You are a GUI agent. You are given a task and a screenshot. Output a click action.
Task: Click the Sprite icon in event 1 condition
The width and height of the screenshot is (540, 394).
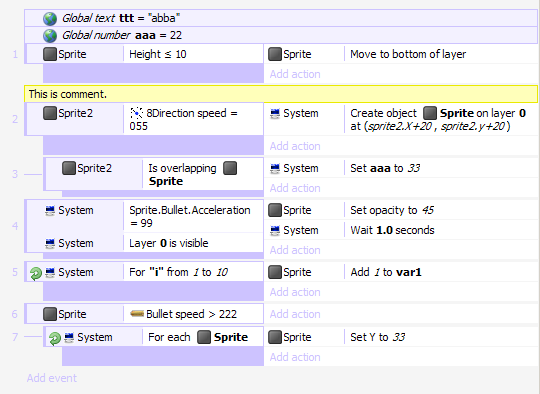click(50, 54)
